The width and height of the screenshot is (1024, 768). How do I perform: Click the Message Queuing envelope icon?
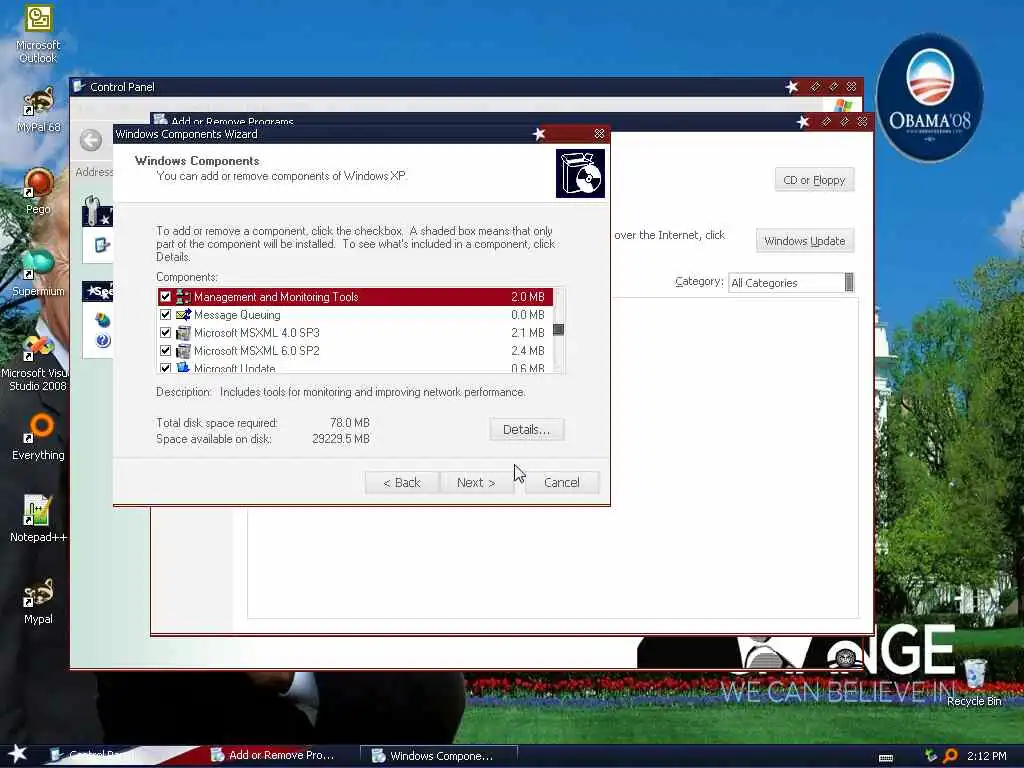(x=183, y=315)
